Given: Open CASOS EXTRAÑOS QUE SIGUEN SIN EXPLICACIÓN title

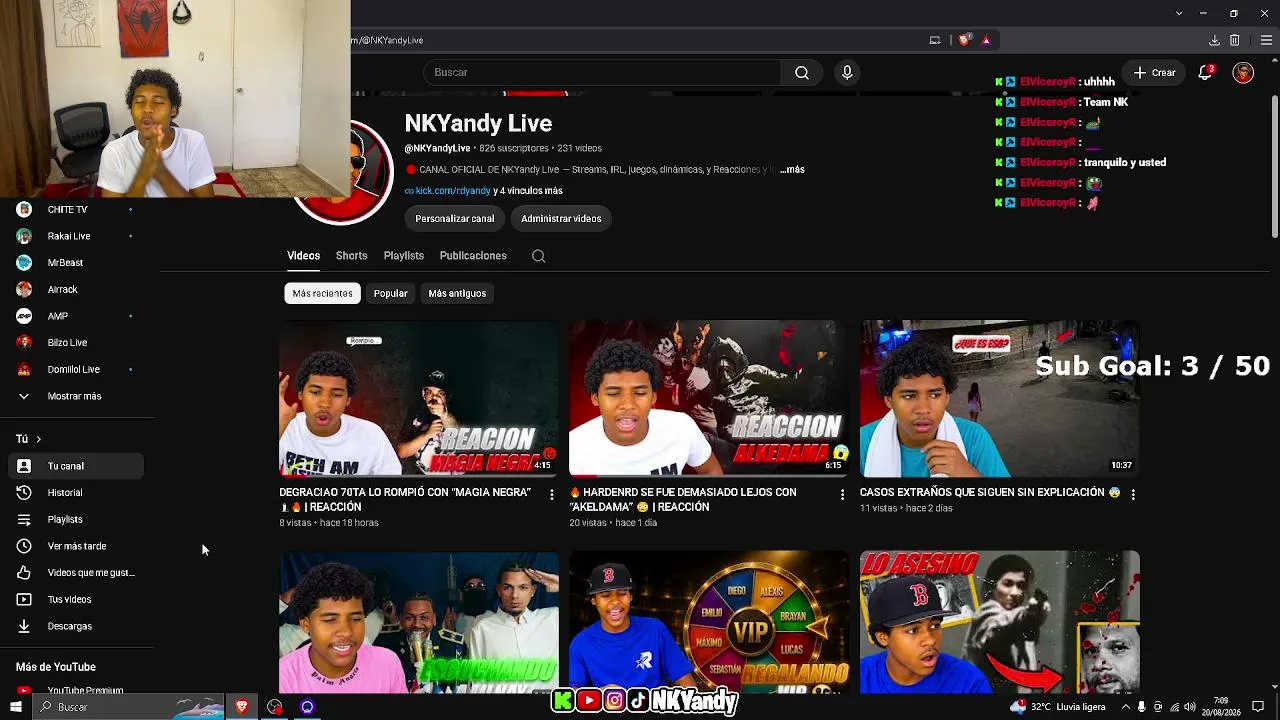Looking at the screenshot, I should pos(990,493).
